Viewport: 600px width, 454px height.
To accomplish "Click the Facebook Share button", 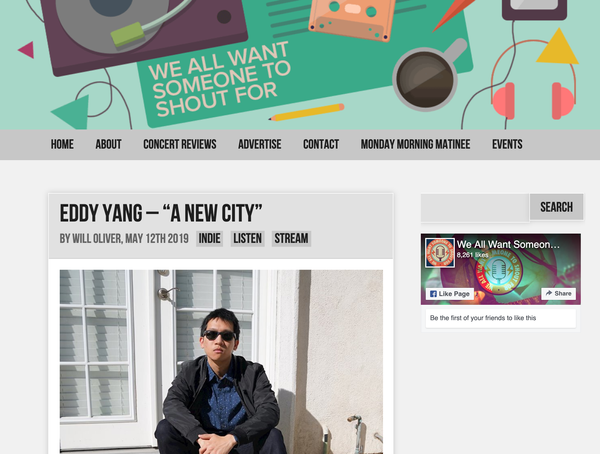I will 558,294.
